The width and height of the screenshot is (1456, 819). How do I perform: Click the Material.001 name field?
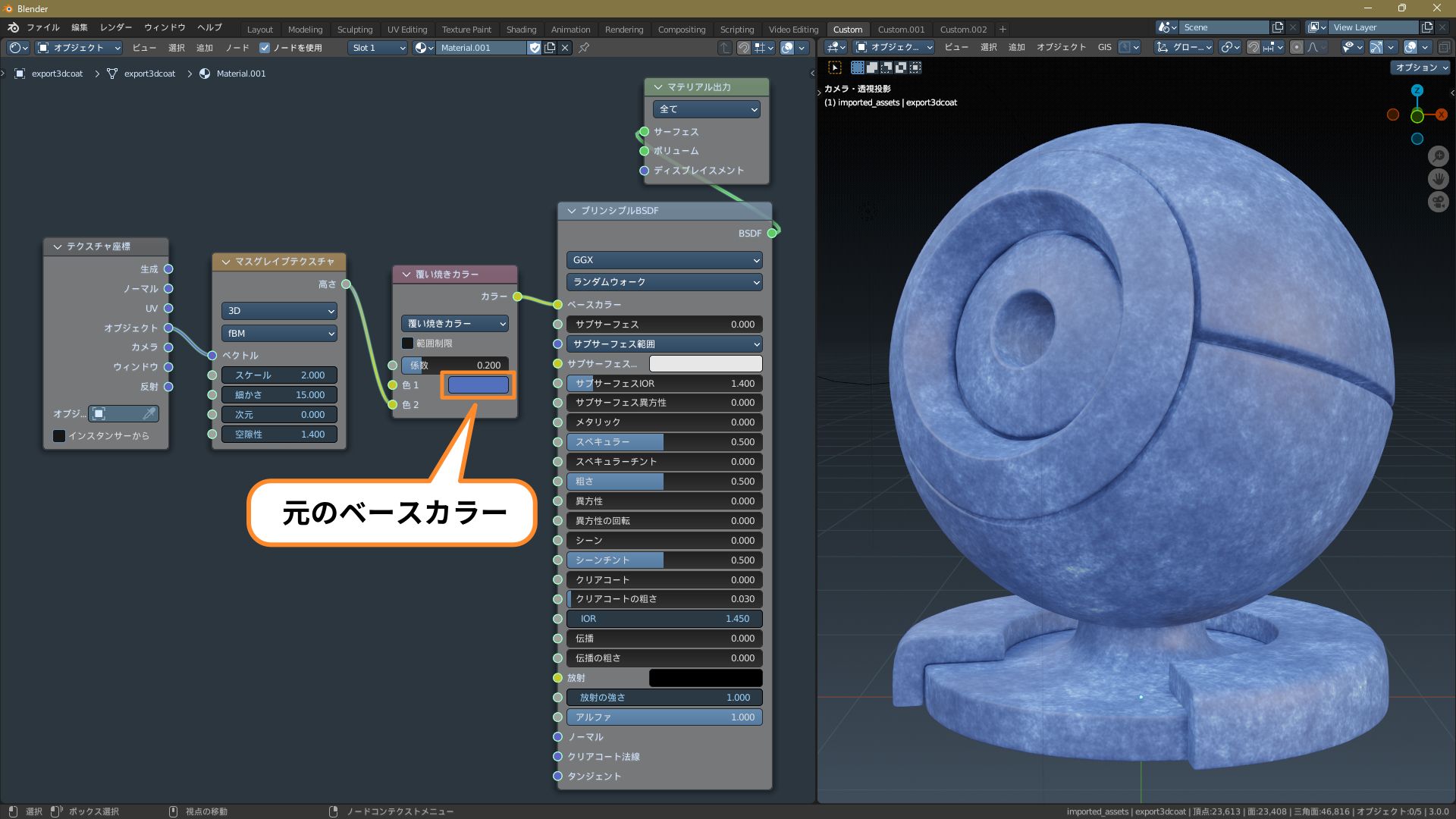pyautogui.click(x=482, y=48)
